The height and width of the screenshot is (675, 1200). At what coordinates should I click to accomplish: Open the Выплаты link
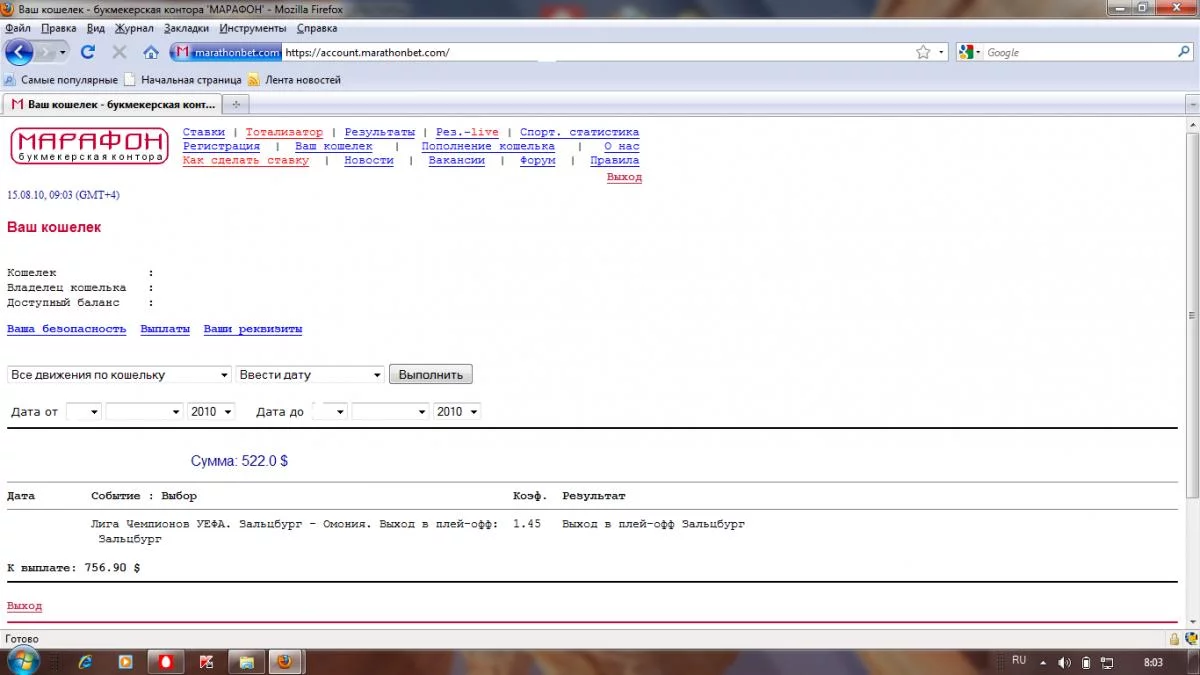click(165, 329)
